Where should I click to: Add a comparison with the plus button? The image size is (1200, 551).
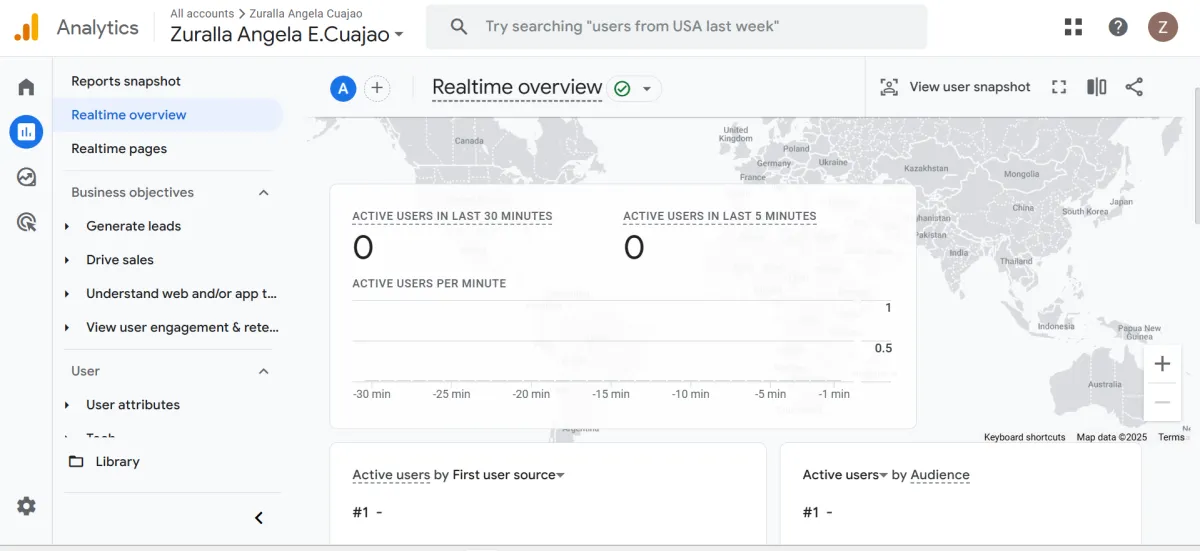pos(377,88)
